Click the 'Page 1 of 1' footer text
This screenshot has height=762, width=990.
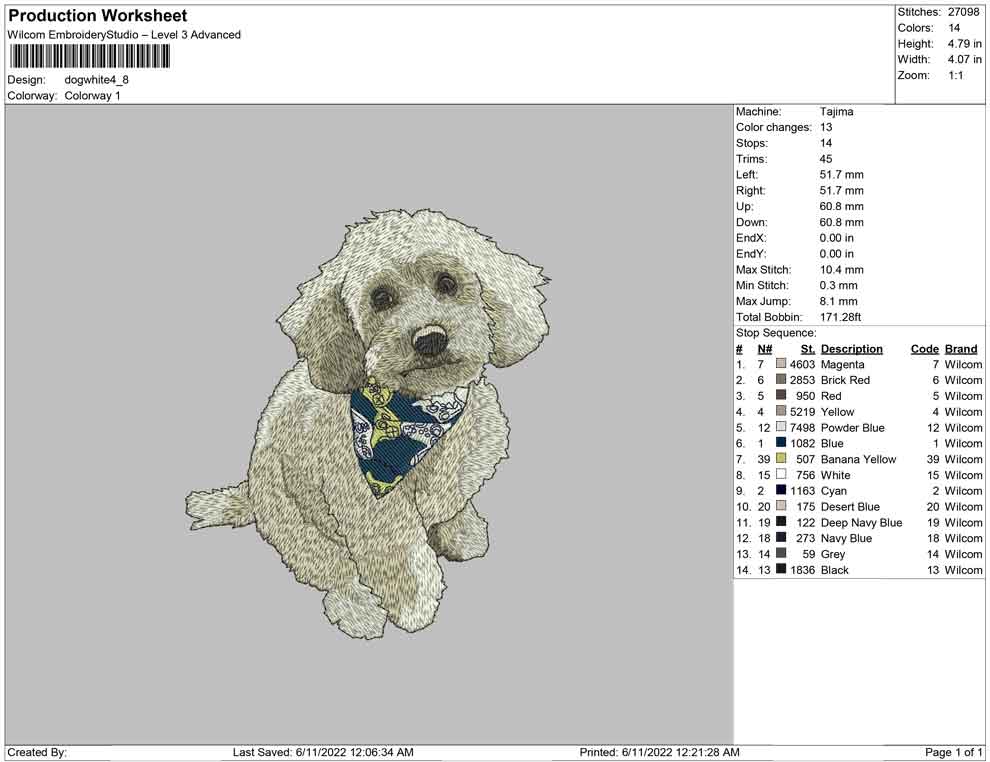pyautogui.click(x=953, y=752)
